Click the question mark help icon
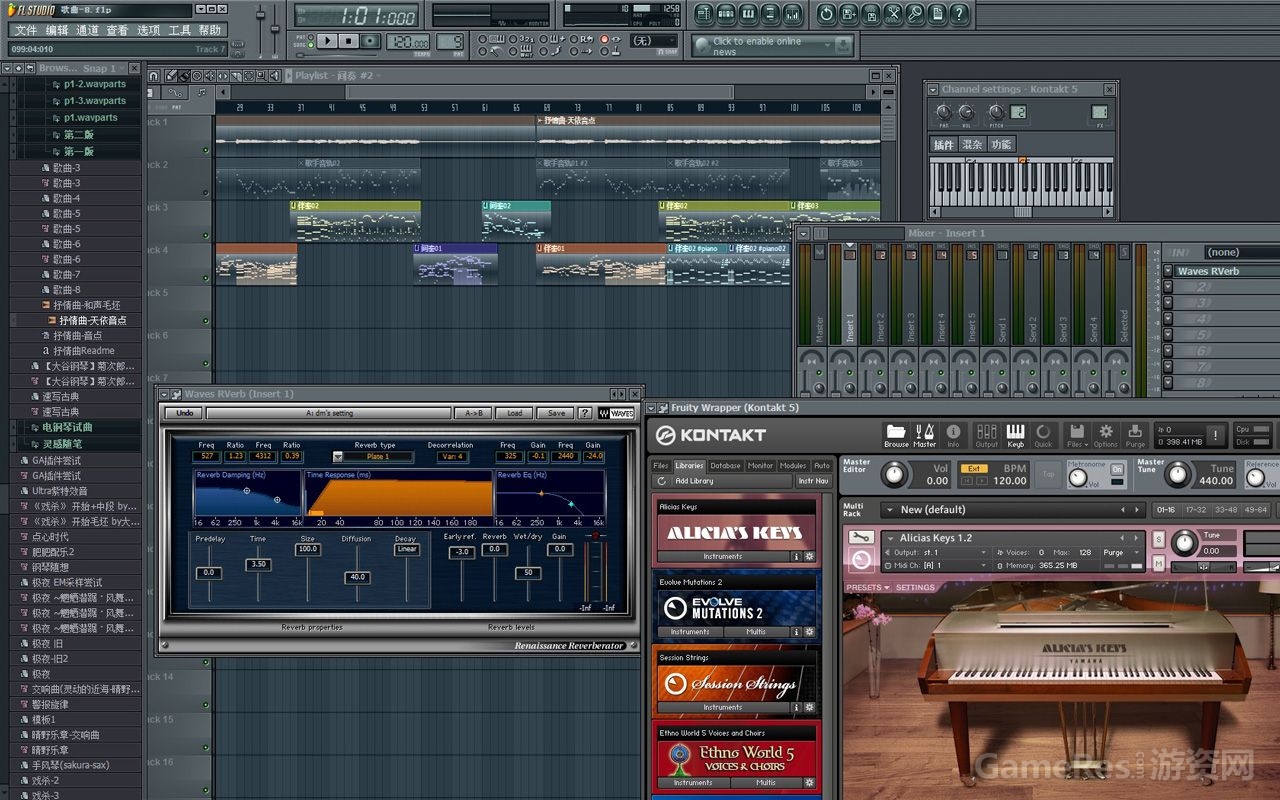The image size is (1280, 800). tap(960, 14)
